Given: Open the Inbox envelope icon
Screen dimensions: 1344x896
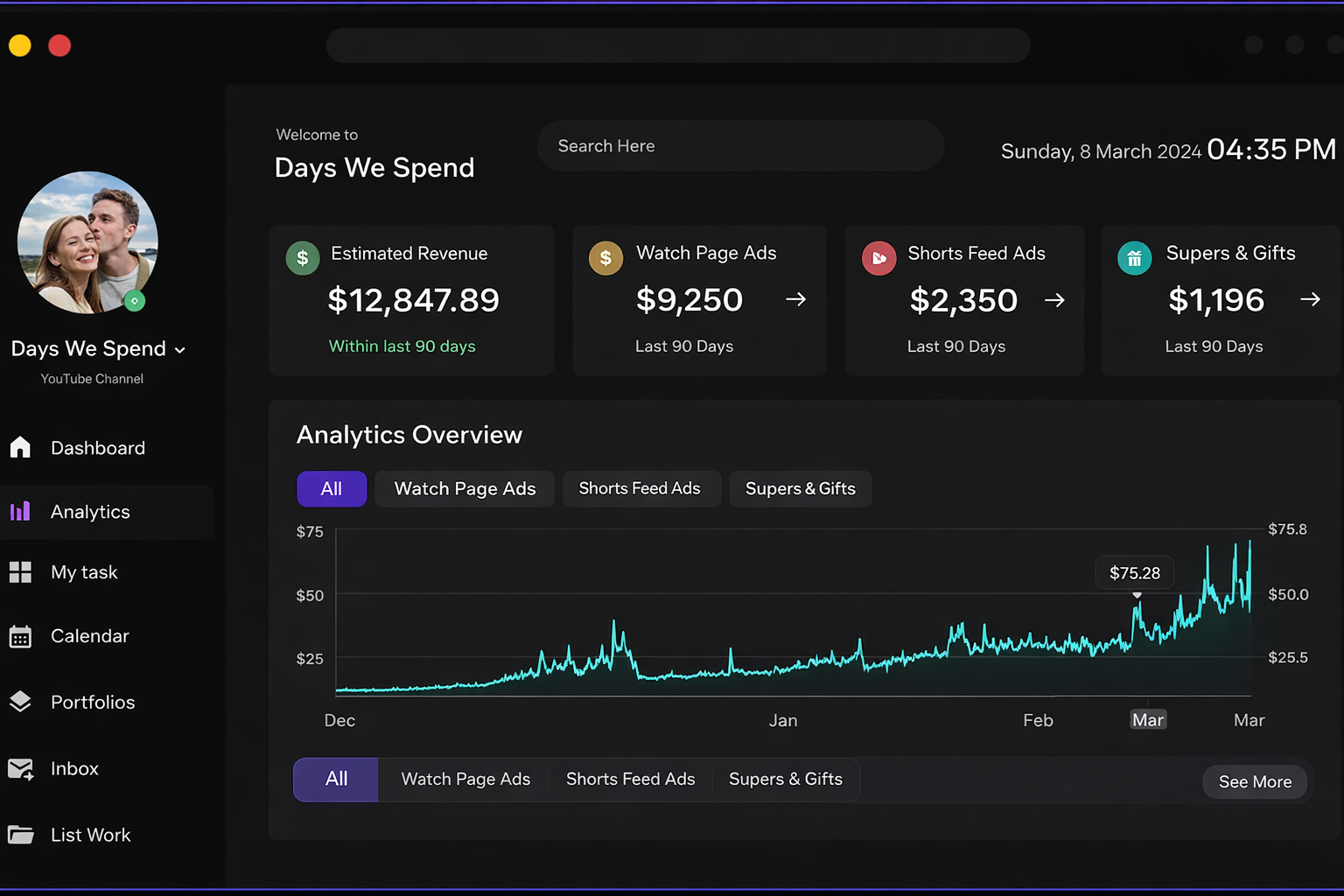Looking at the screenshot, I should 20,769.
